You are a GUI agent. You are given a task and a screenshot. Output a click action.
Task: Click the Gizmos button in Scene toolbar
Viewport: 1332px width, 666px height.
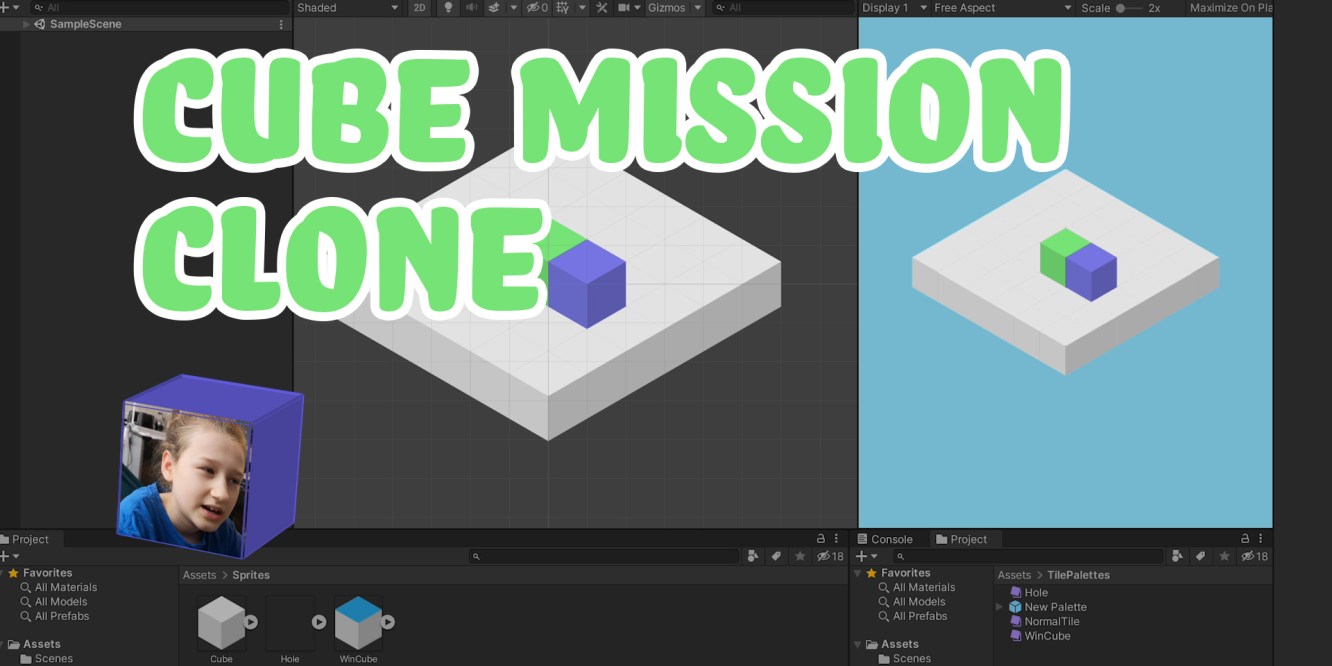point(667,8)
